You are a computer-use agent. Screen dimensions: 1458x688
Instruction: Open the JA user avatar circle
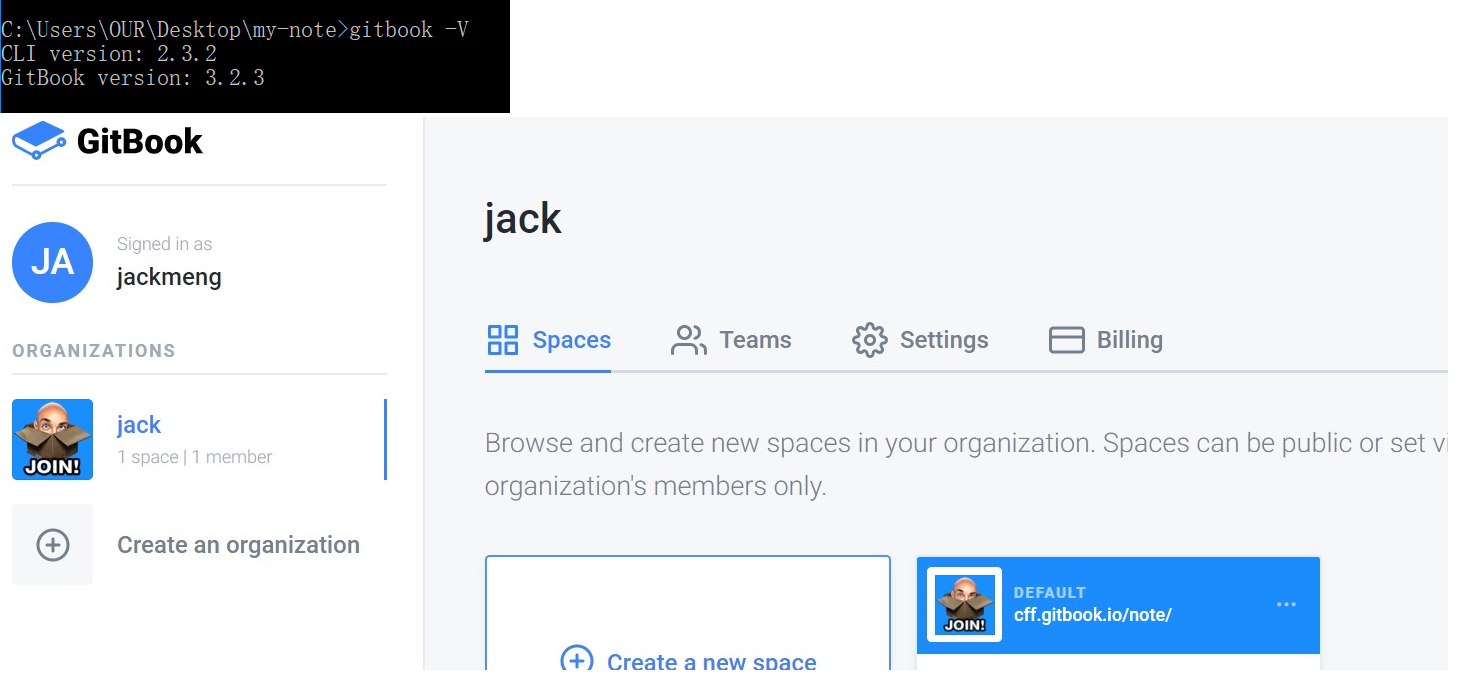click(x=52, y=262)
